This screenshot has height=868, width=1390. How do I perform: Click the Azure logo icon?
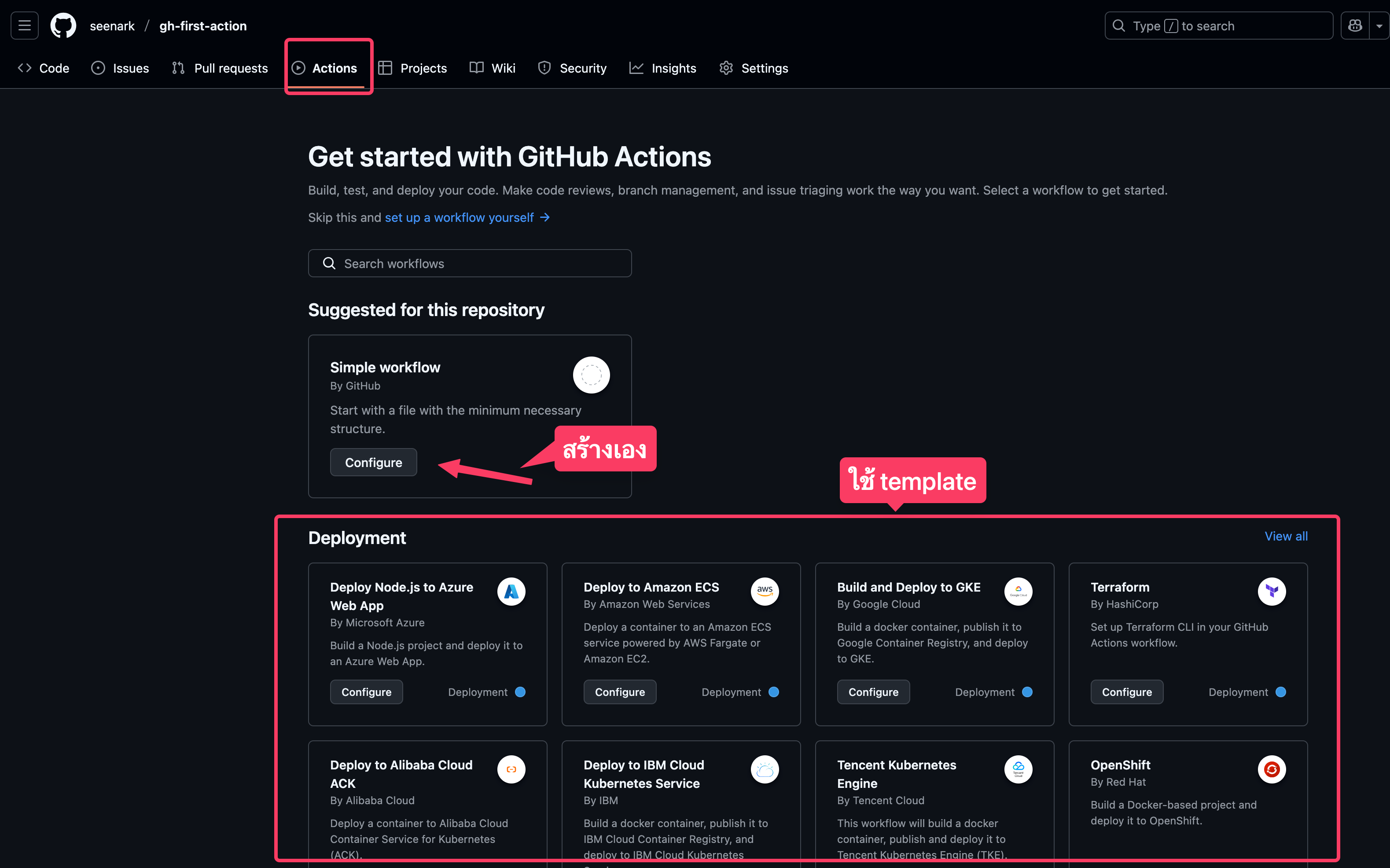coord(511,591)
